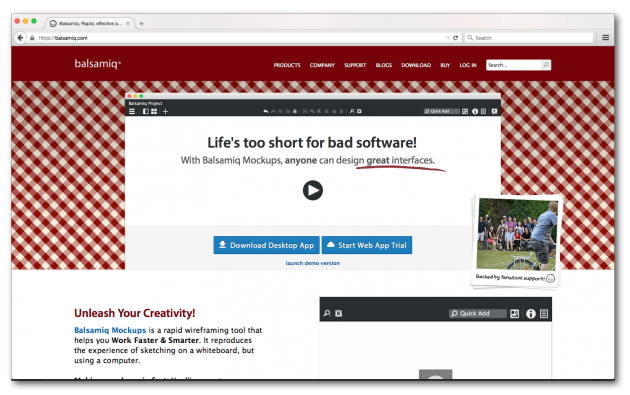Click the info icon in the lower mockup toolbar
Screen dimensions: 630x395
531,313
